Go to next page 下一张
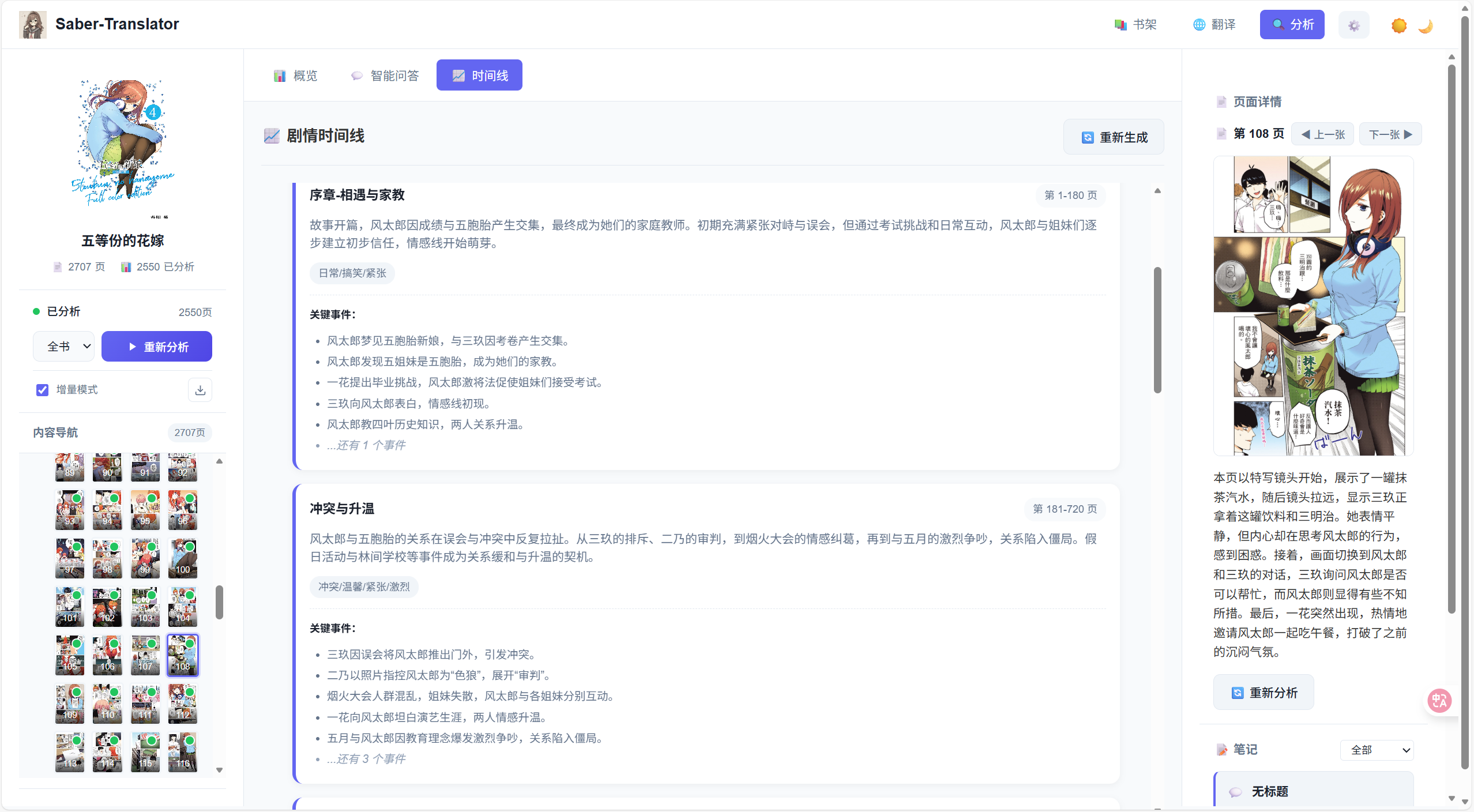 coord(1390,134)
